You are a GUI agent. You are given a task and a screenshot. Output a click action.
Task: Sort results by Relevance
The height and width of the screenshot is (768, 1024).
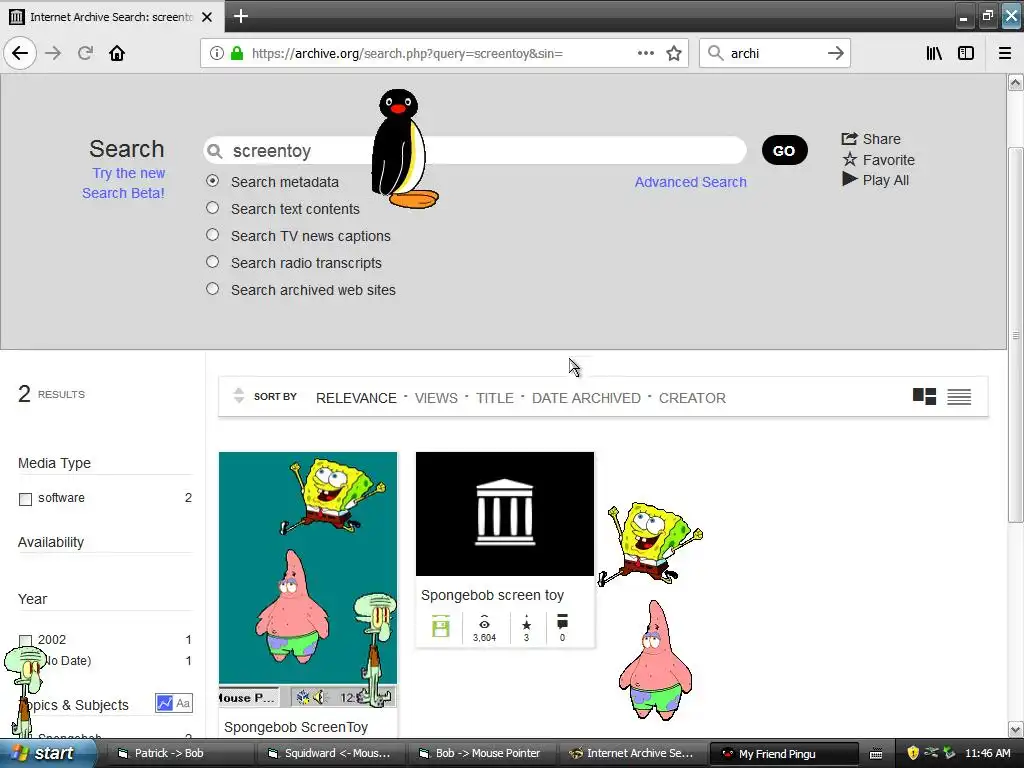point(356,398)
